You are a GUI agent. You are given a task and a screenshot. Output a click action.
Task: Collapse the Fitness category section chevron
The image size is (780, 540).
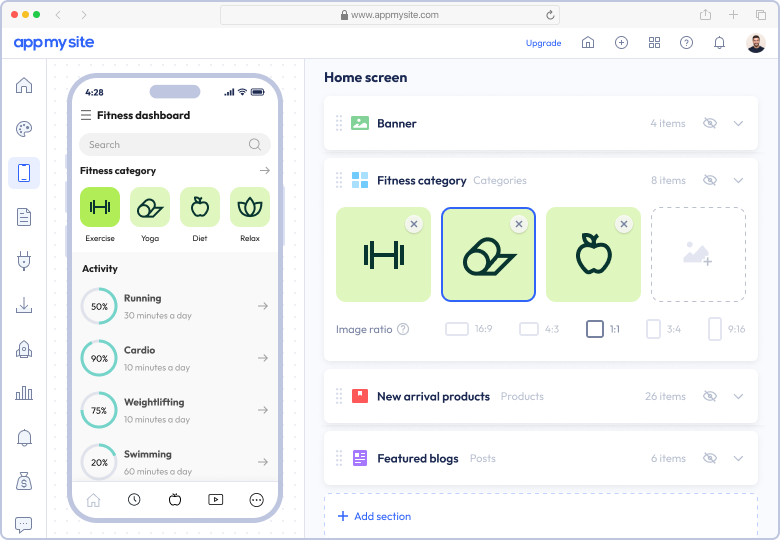point(738,180)
